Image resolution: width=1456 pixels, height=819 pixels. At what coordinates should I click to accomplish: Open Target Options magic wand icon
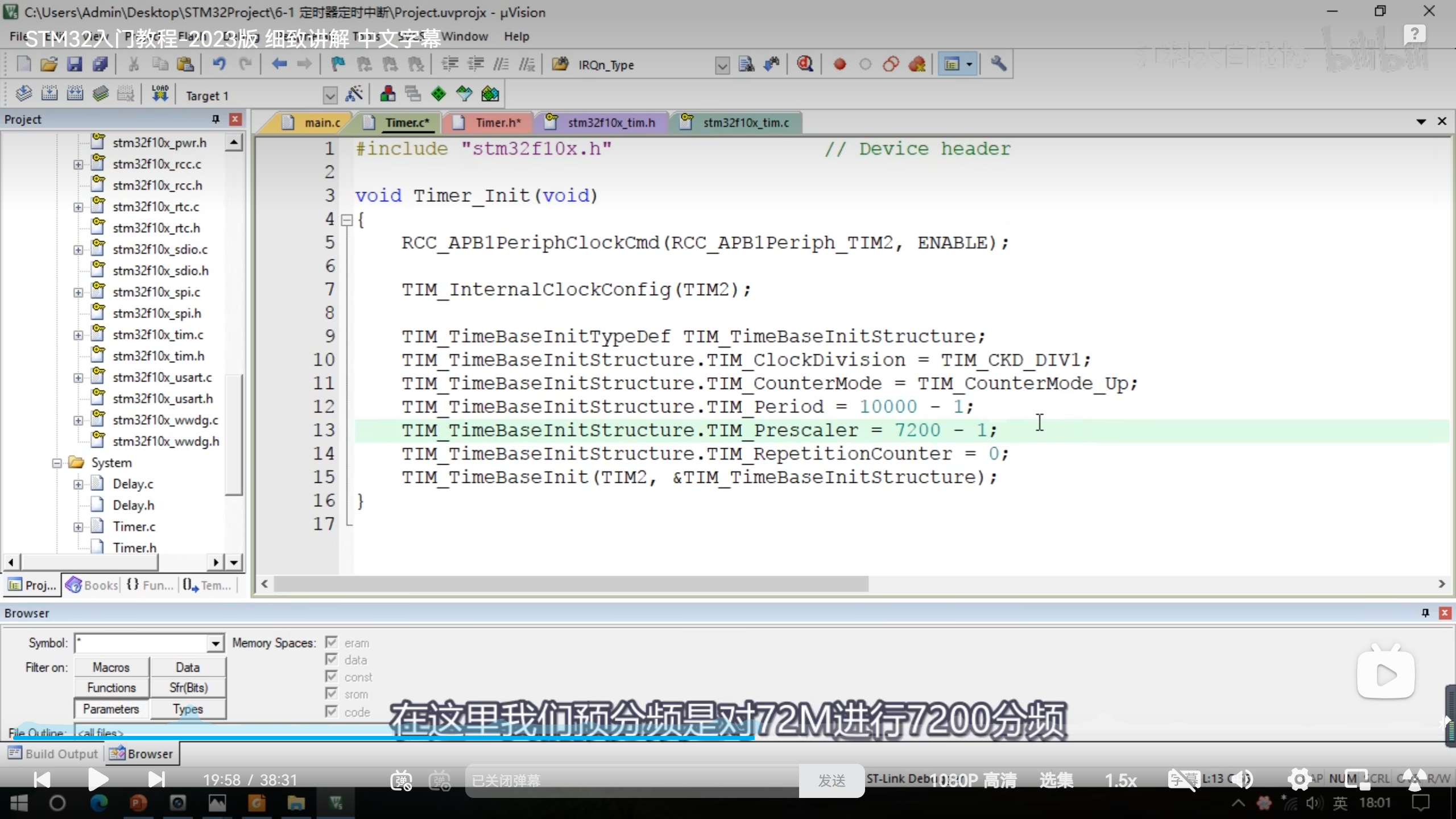[354, 94]
